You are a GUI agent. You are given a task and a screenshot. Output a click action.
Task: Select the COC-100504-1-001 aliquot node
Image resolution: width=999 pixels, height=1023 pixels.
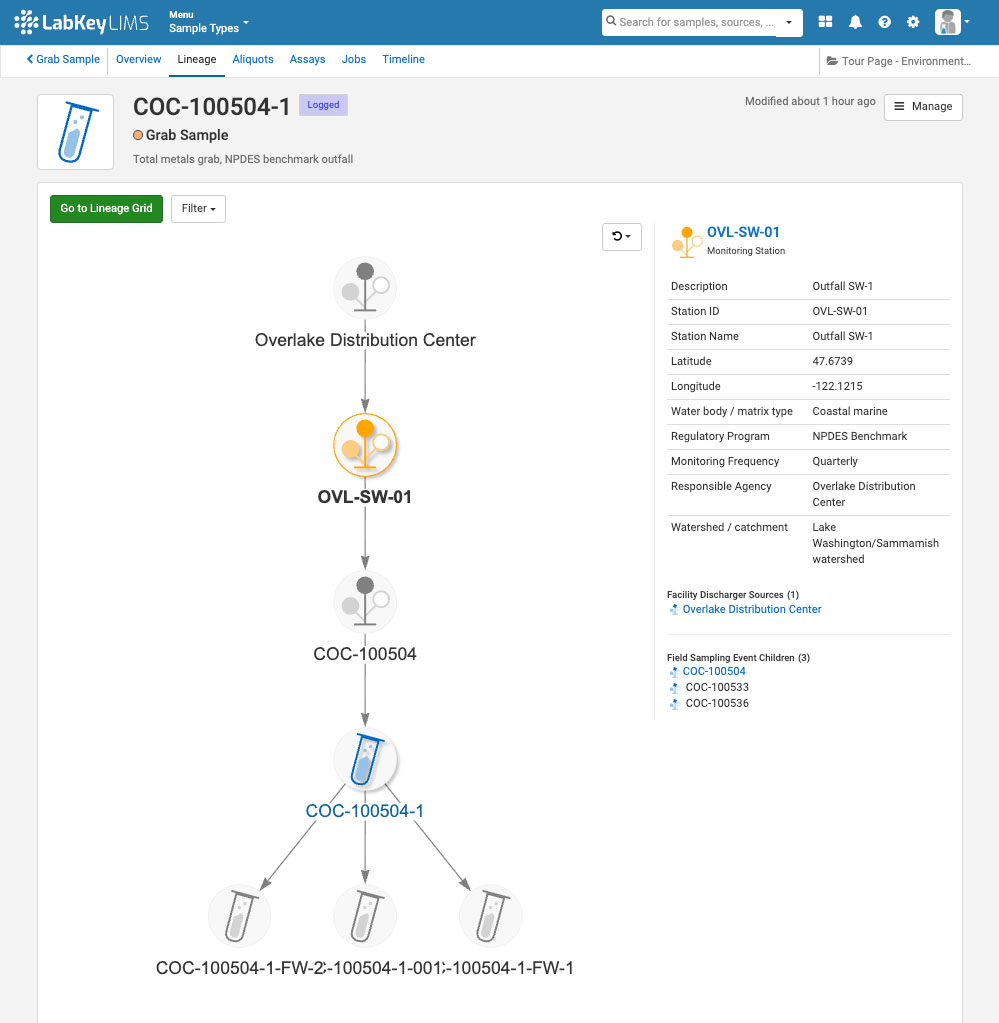coord(365,916)
